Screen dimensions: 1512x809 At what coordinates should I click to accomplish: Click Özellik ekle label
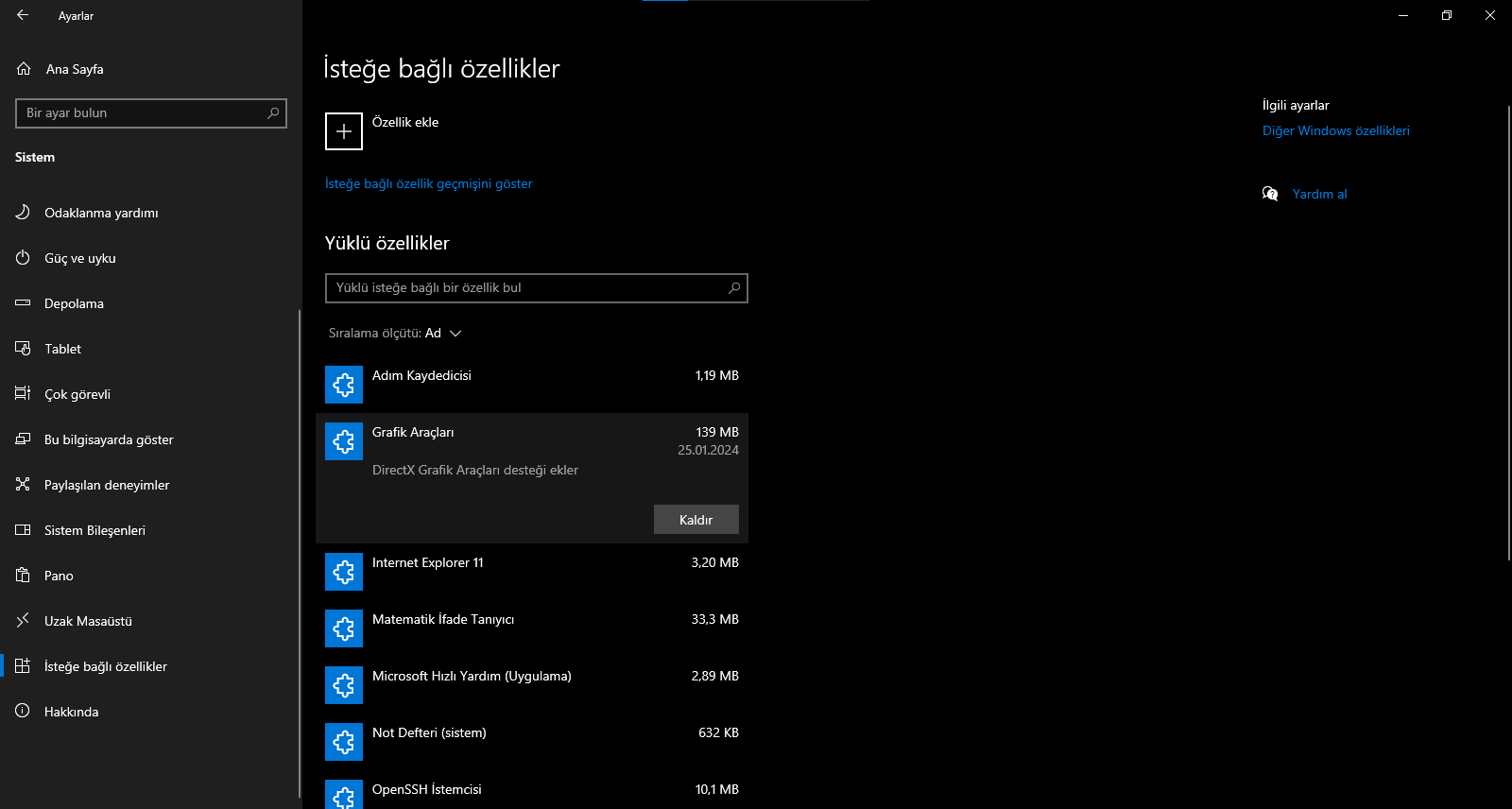click(x=405, y=122)
